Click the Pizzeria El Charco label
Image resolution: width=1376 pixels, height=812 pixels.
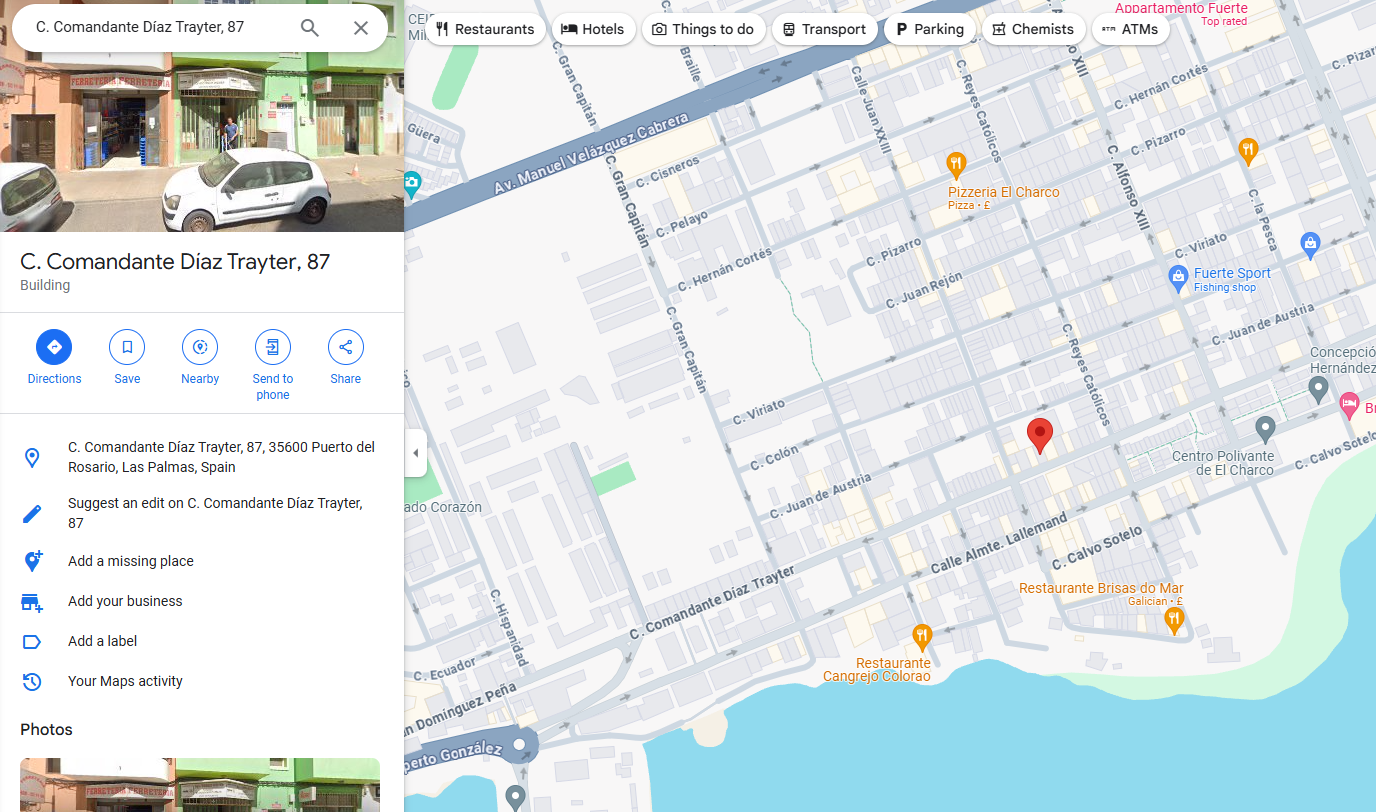click(x=1004, y=192)
